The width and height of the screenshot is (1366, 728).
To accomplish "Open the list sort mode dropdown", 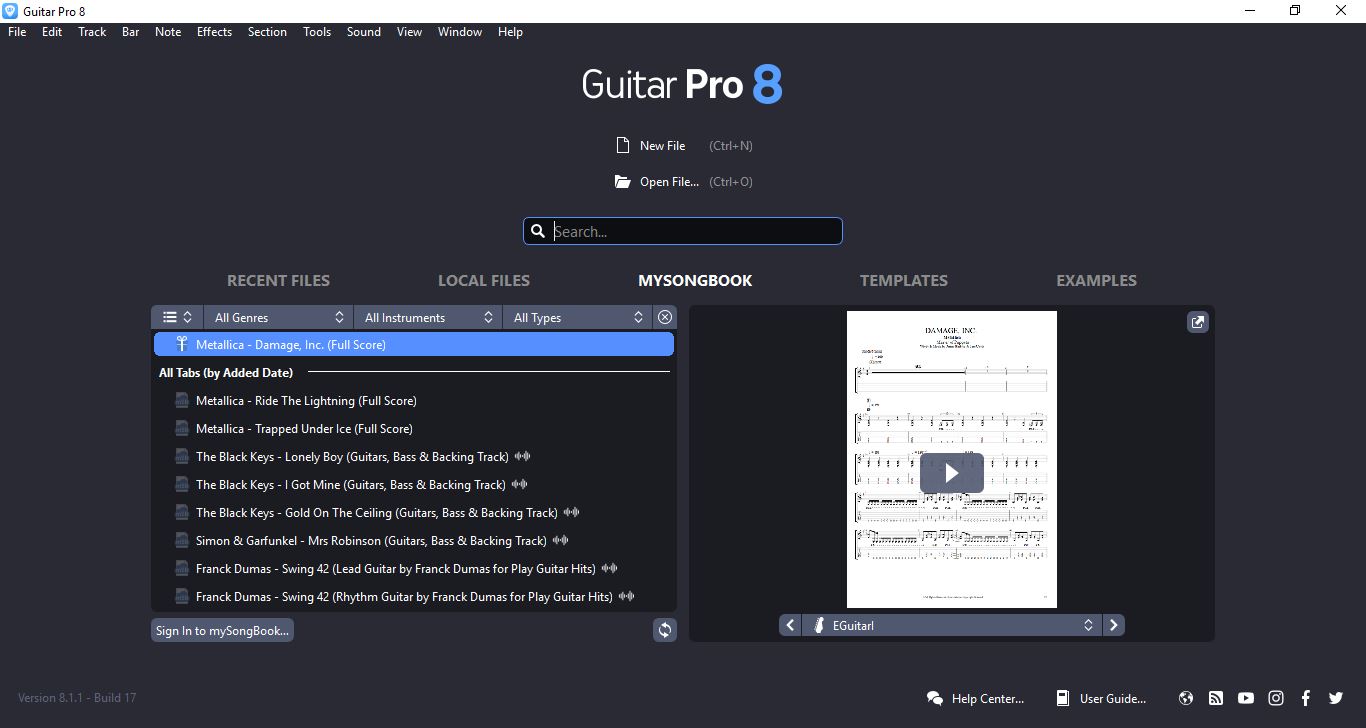I will [177, 317].
